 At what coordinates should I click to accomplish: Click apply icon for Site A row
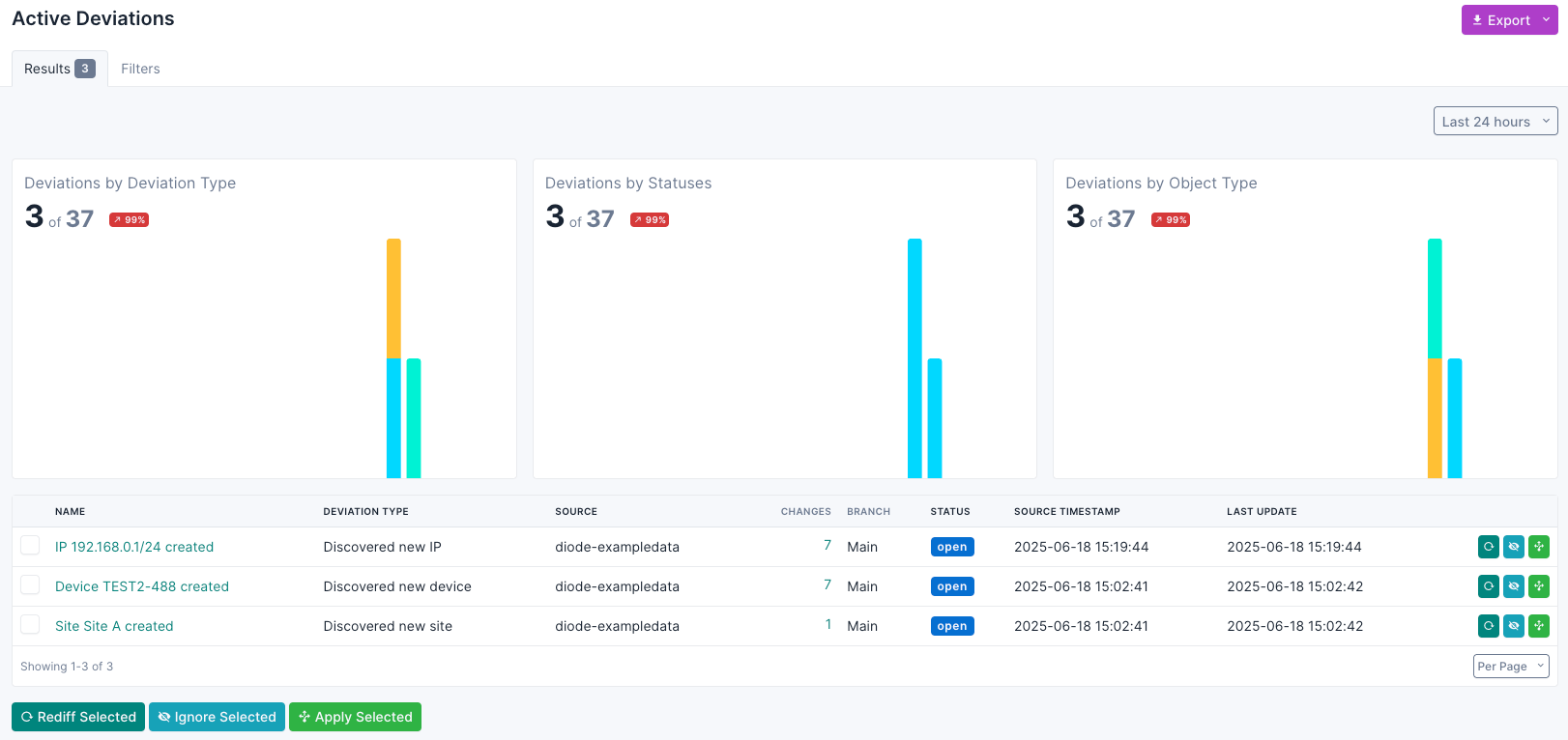tap(1539, 626)
